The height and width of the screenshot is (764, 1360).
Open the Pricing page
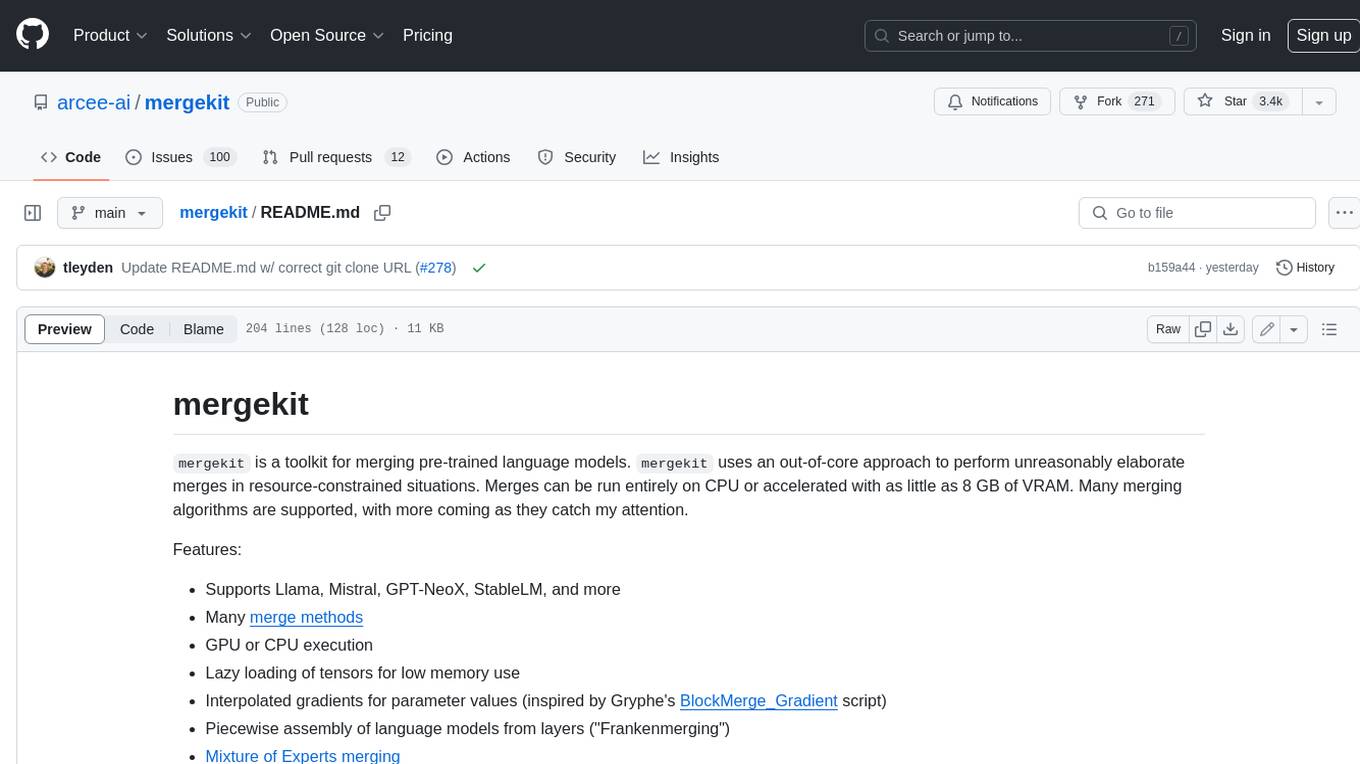point(427,35)
